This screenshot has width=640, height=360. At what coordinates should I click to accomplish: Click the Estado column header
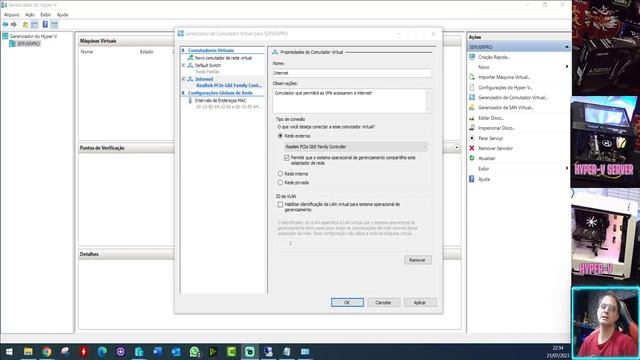[x=147, y=52]
